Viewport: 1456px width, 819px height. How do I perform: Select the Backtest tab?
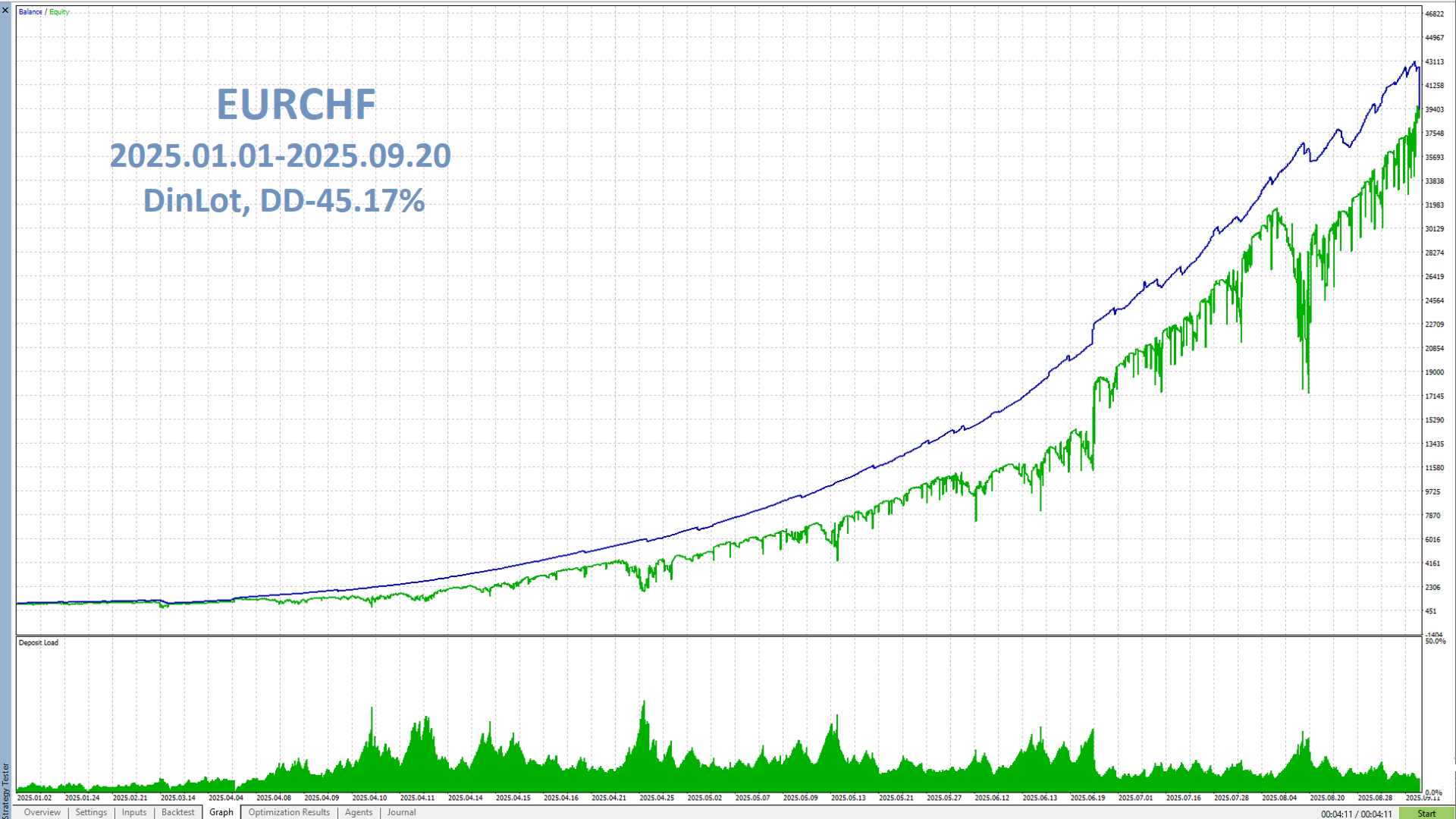177,812
